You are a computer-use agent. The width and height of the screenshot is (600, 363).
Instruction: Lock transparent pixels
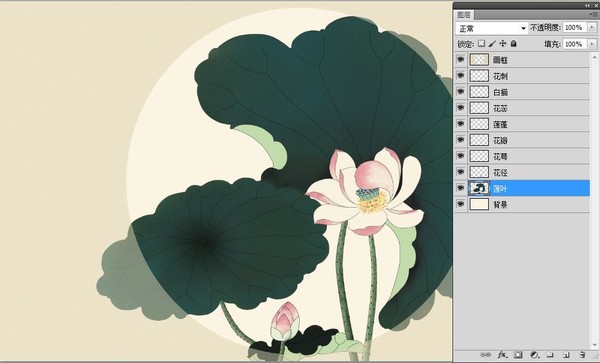pos(481,44)
